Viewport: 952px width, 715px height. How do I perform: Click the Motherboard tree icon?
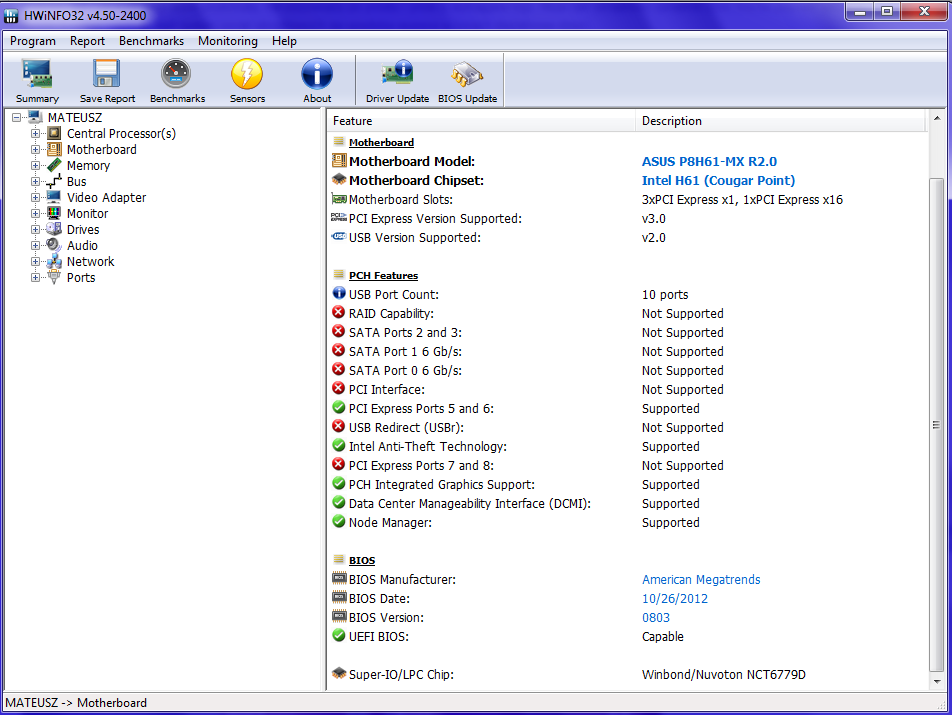coord(54,149)
